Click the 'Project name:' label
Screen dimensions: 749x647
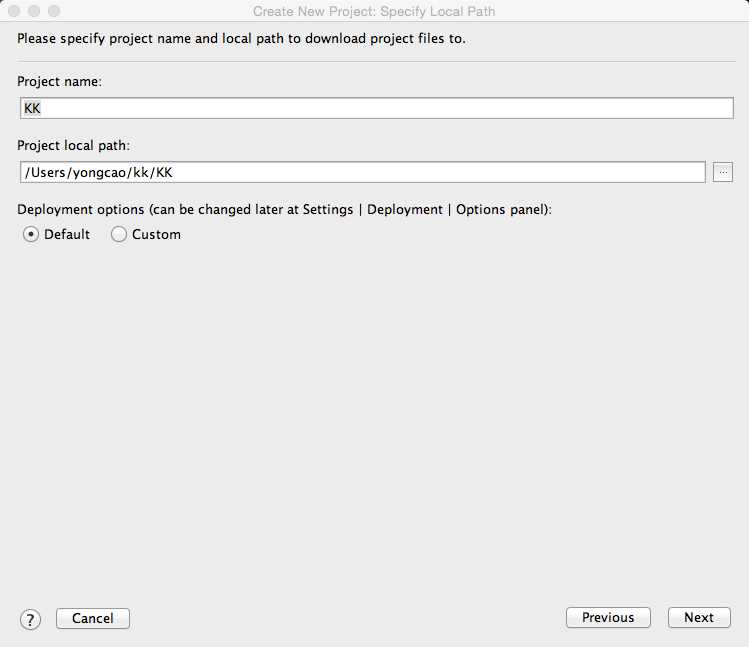pyautogui.click(x=59, y=82)
